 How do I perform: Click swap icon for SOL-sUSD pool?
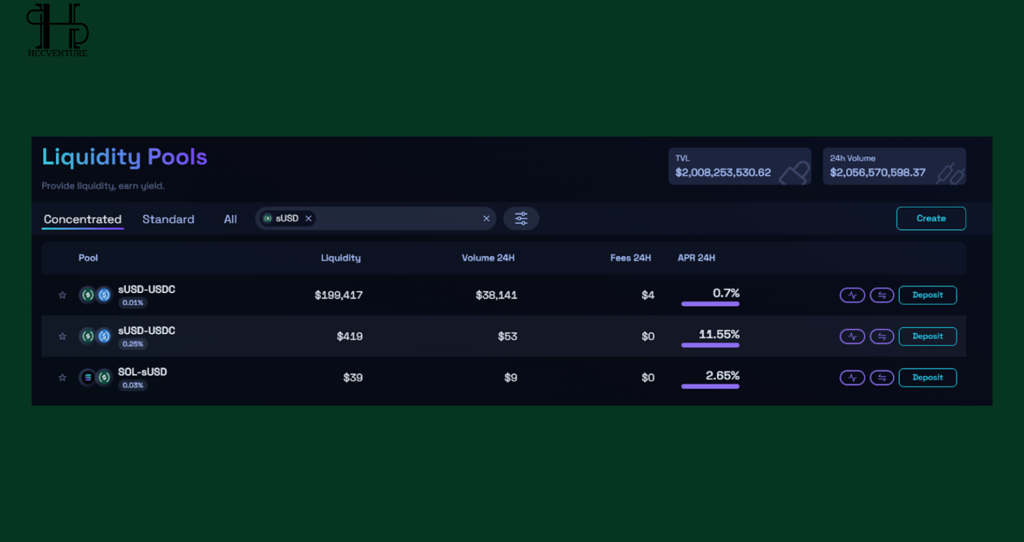pos(882,377)
